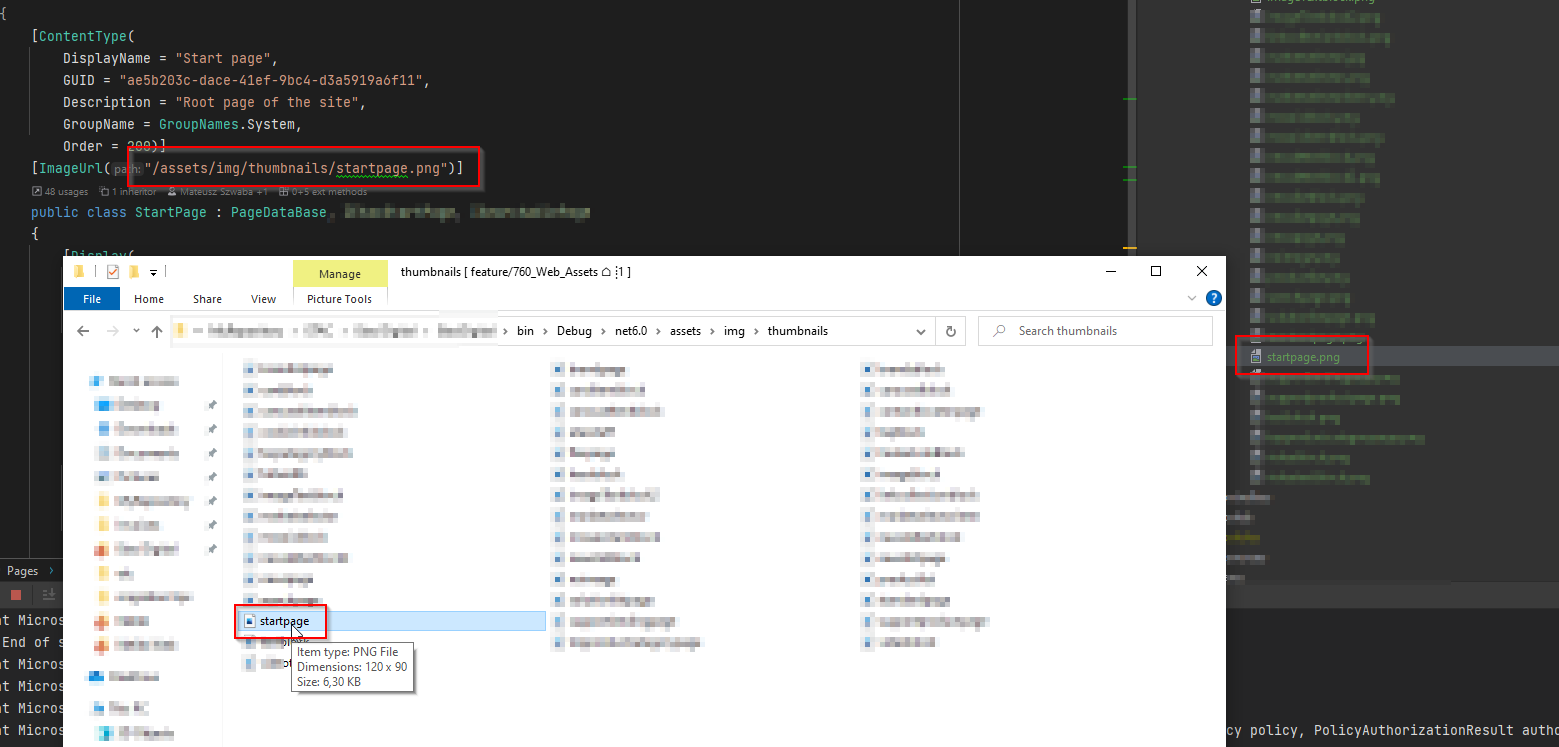
Task: Click the net6.0 breadcrumb segment
Action: coord(629,331)
